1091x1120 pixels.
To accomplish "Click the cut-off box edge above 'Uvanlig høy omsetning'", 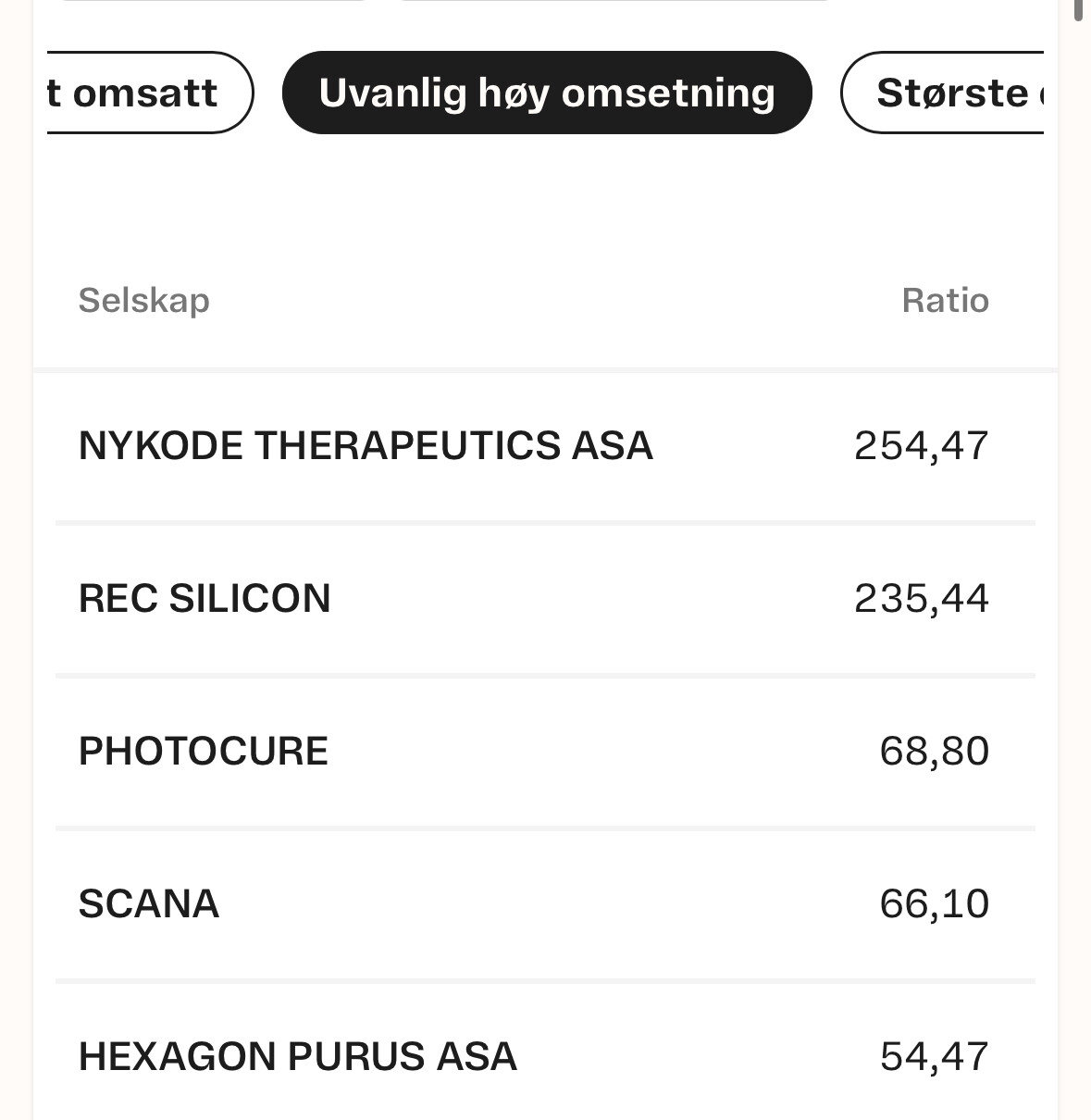I will click(x=615, y=1).
